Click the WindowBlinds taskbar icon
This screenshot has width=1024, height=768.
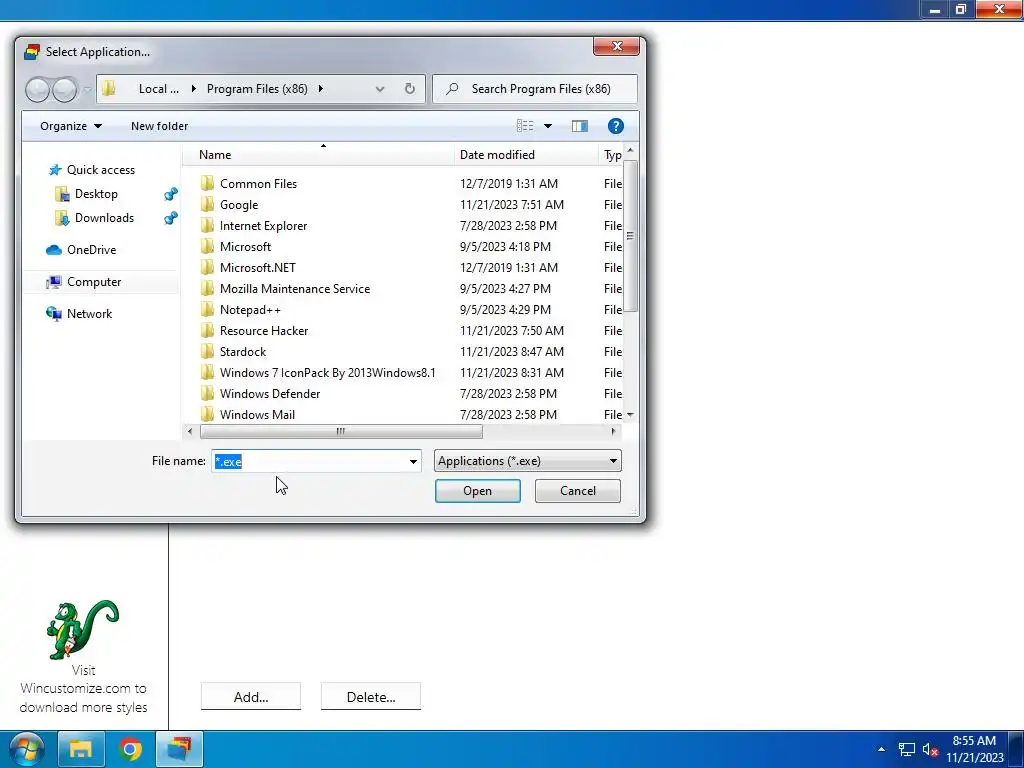(x=180, y=749)
